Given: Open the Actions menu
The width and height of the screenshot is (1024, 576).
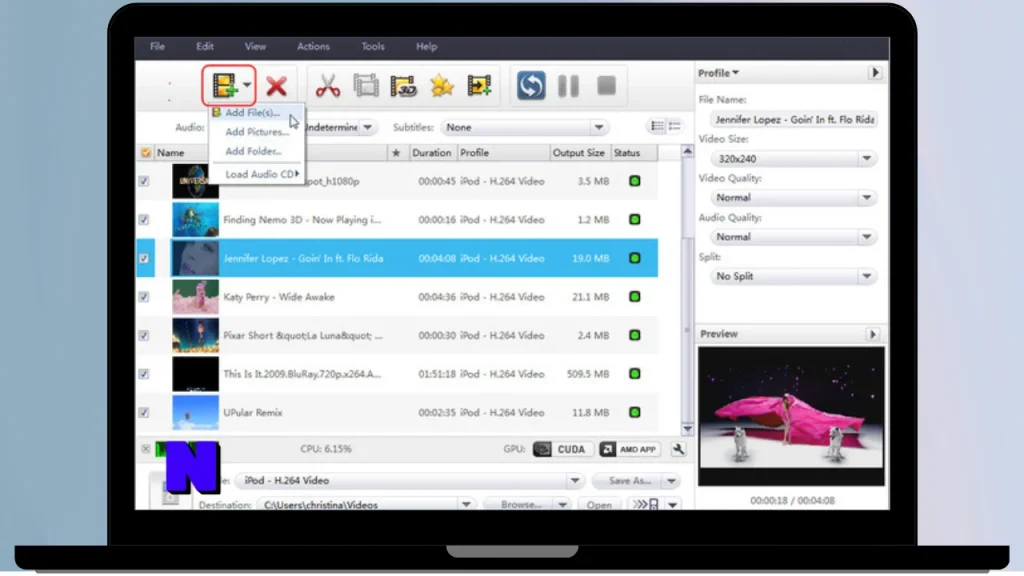Looking at the screenshot, I should [x=313, y=46].
